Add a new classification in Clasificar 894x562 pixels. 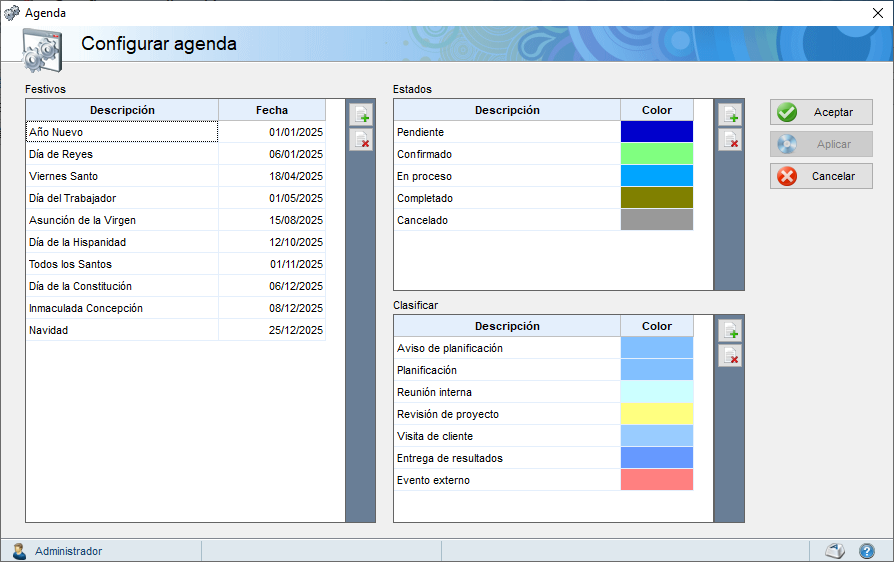coord(730,331)
